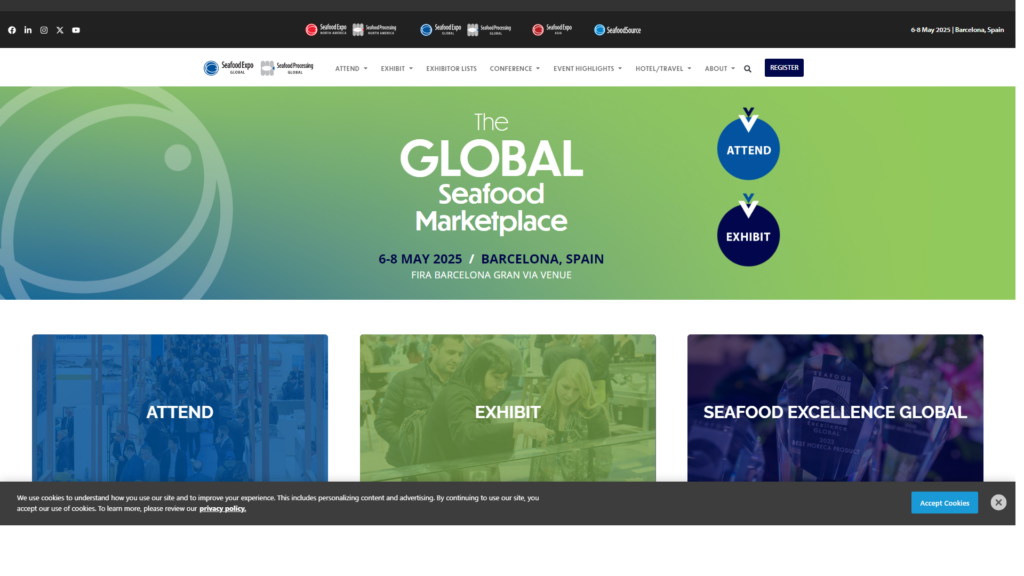Open the privacy policy link
The image size is (1024, 576).
point(223,509)
